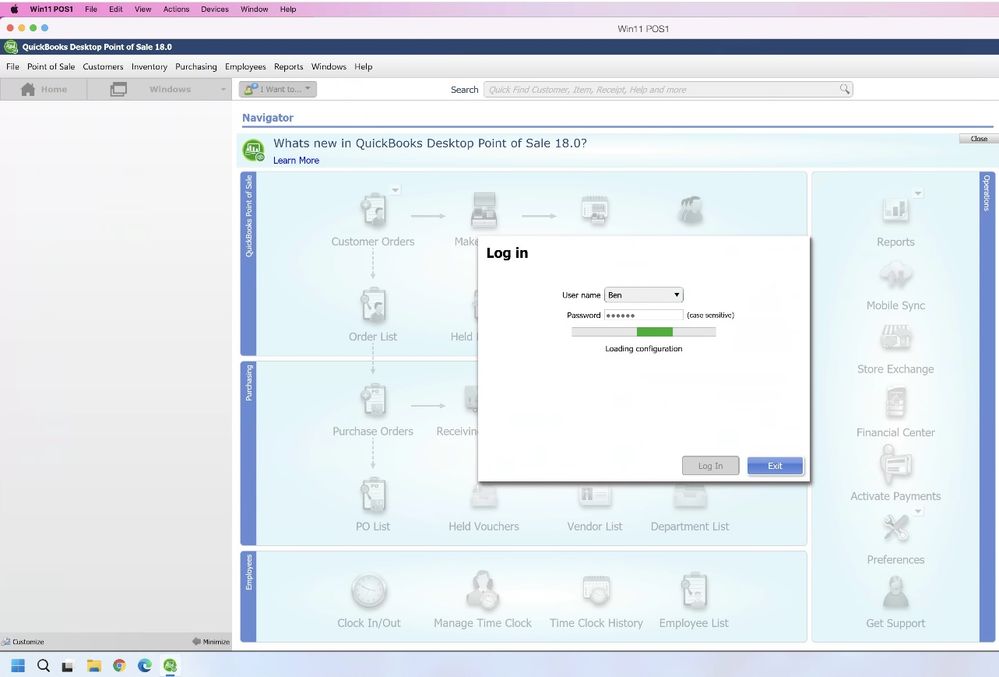Image resolution: width=999 pixels, height=677 pixels.
Task: Launch Google Chrome from the taskbar
Action: (x=119, y=666)
